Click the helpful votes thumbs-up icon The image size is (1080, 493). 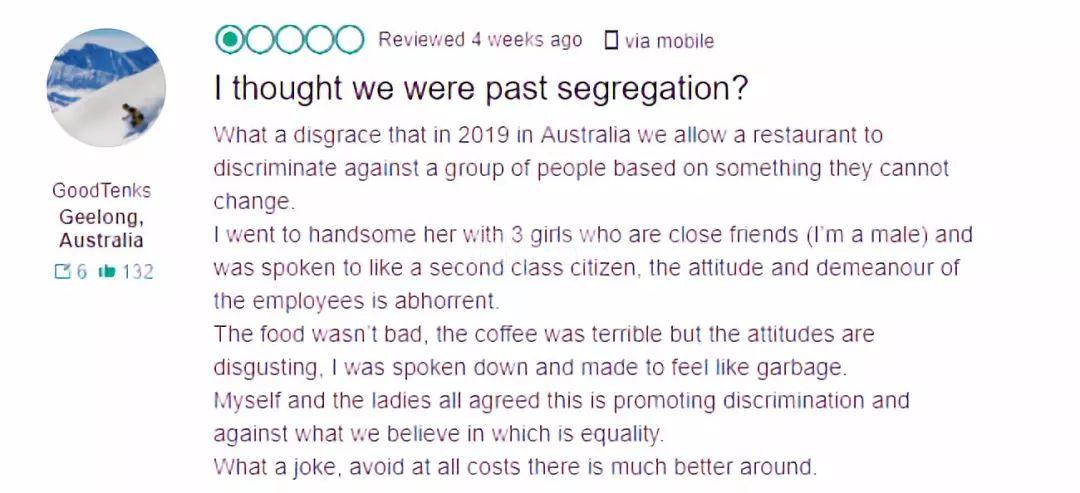coord(107,272)
